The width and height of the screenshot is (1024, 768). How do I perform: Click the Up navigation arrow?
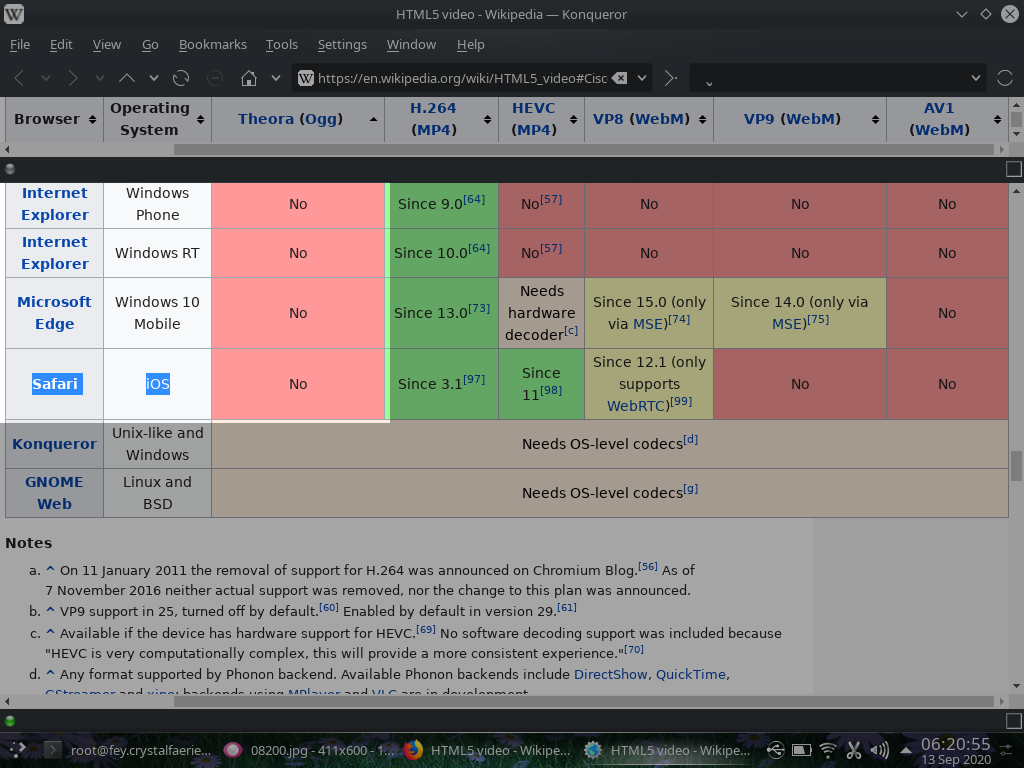(127, 78)
